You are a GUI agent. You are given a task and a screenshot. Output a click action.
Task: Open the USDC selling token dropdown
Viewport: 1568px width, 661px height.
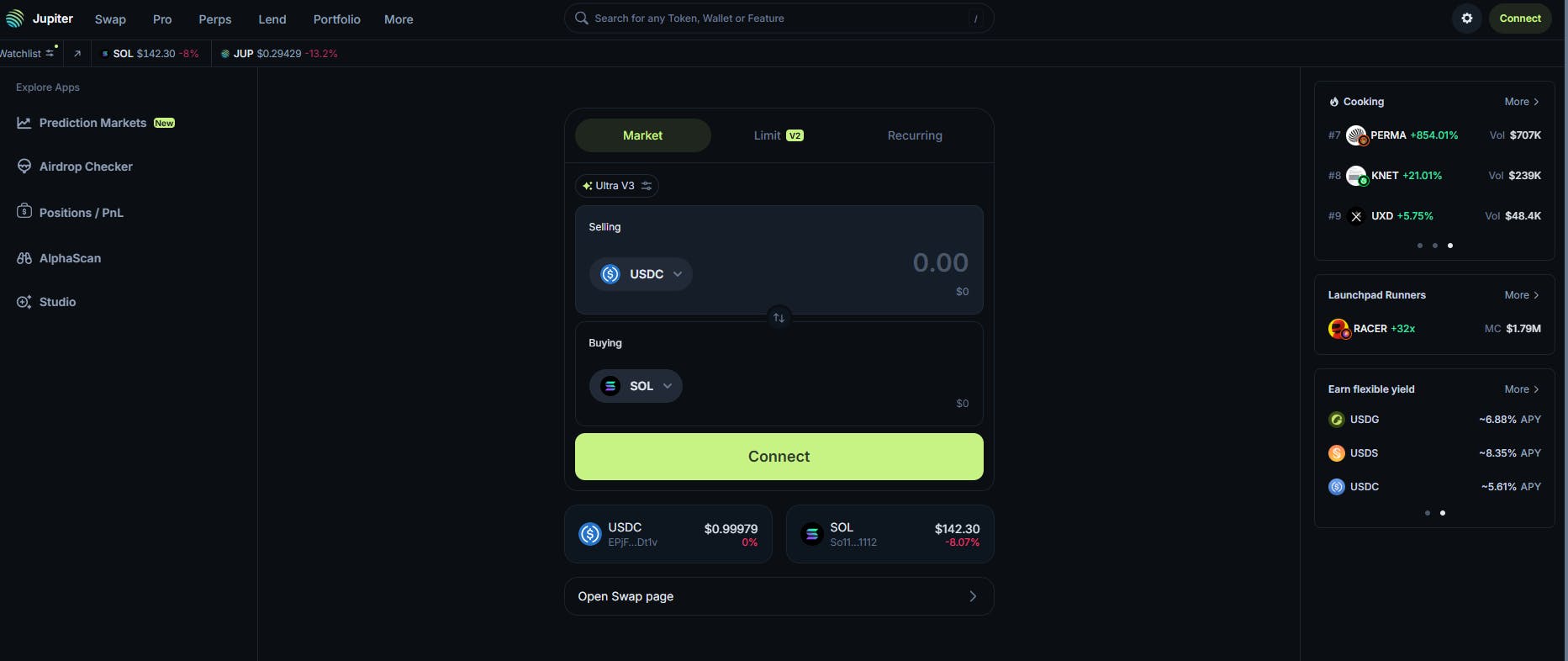641,274
